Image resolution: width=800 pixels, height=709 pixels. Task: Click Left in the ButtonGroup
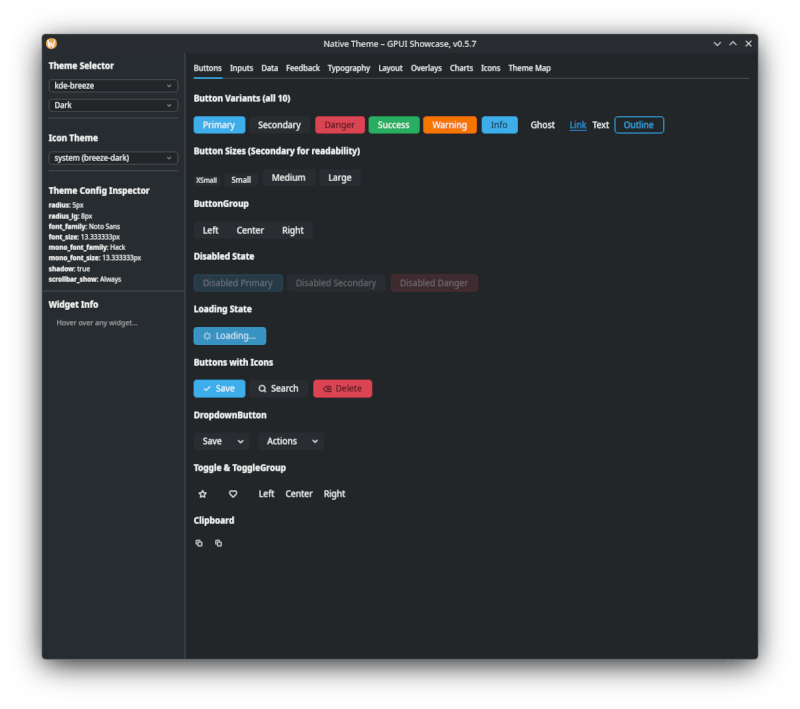210,231
